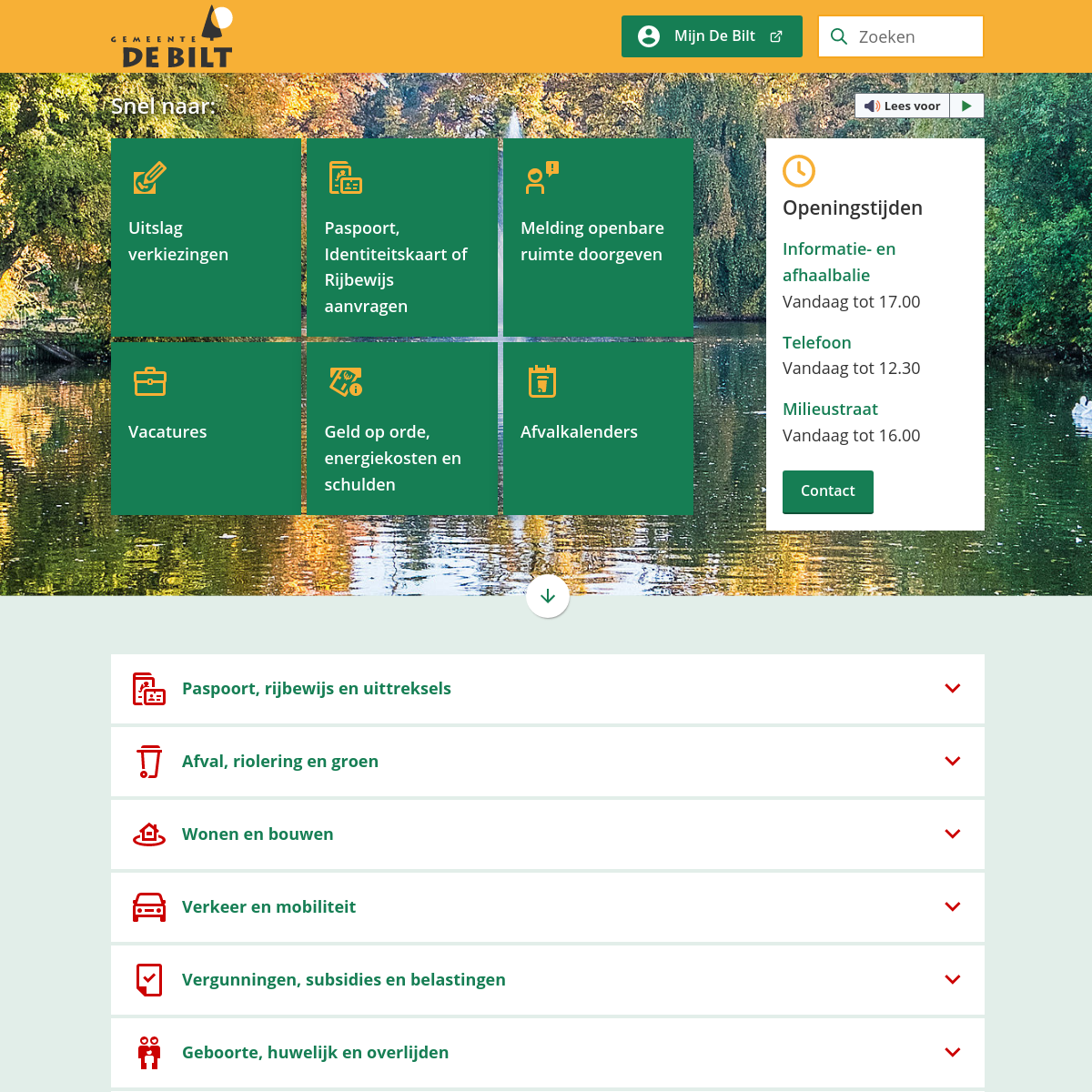Click chevron on Geboorte, huwelijk en overlijden row
Screen dimensions: 1092x1092
coord(953,1053)
